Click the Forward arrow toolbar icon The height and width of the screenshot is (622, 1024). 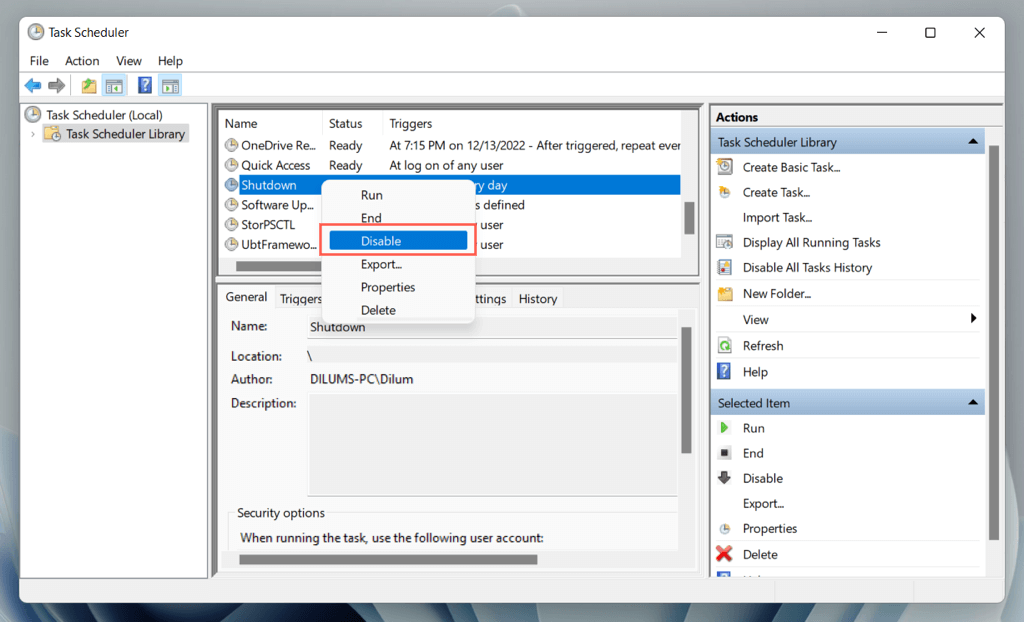57,86
